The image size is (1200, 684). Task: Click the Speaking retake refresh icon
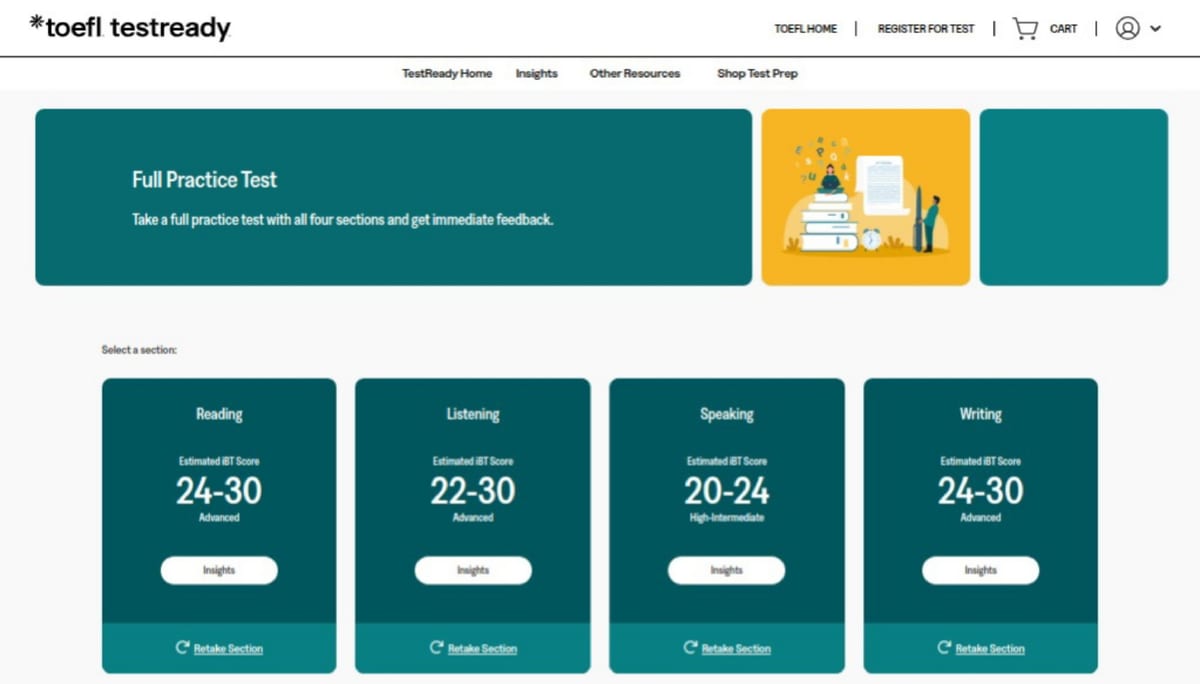[690, 648]
